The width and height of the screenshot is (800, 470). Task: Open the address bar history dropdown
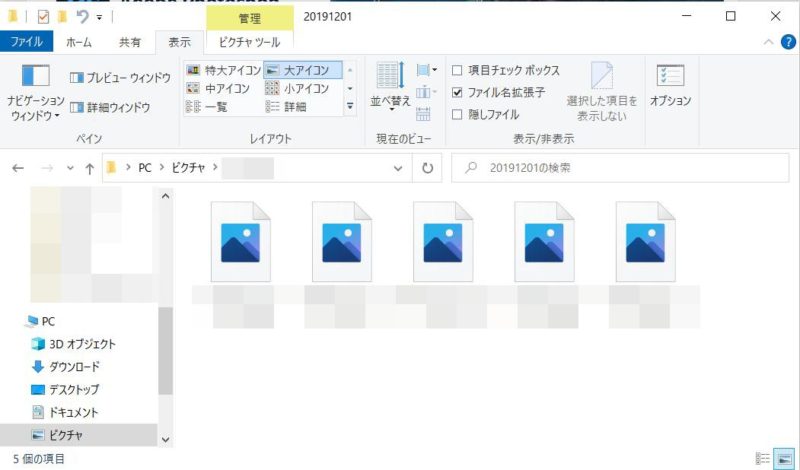pos(398,168)
